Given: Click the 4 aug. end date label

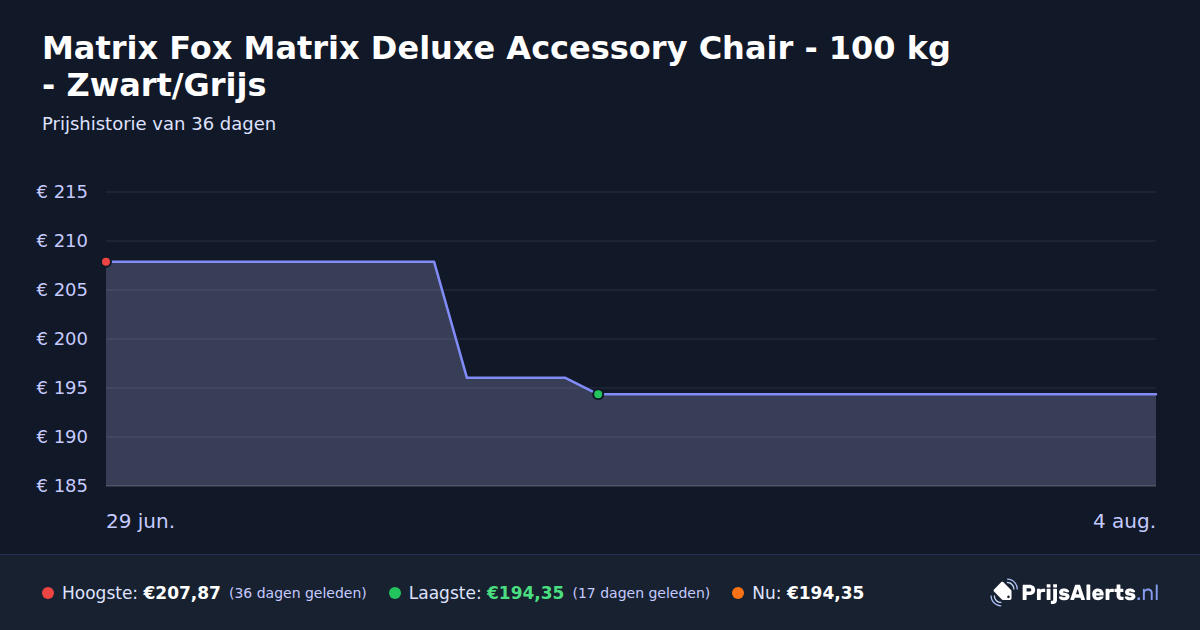Looking at the screenshot, I should pos(1124,521).
